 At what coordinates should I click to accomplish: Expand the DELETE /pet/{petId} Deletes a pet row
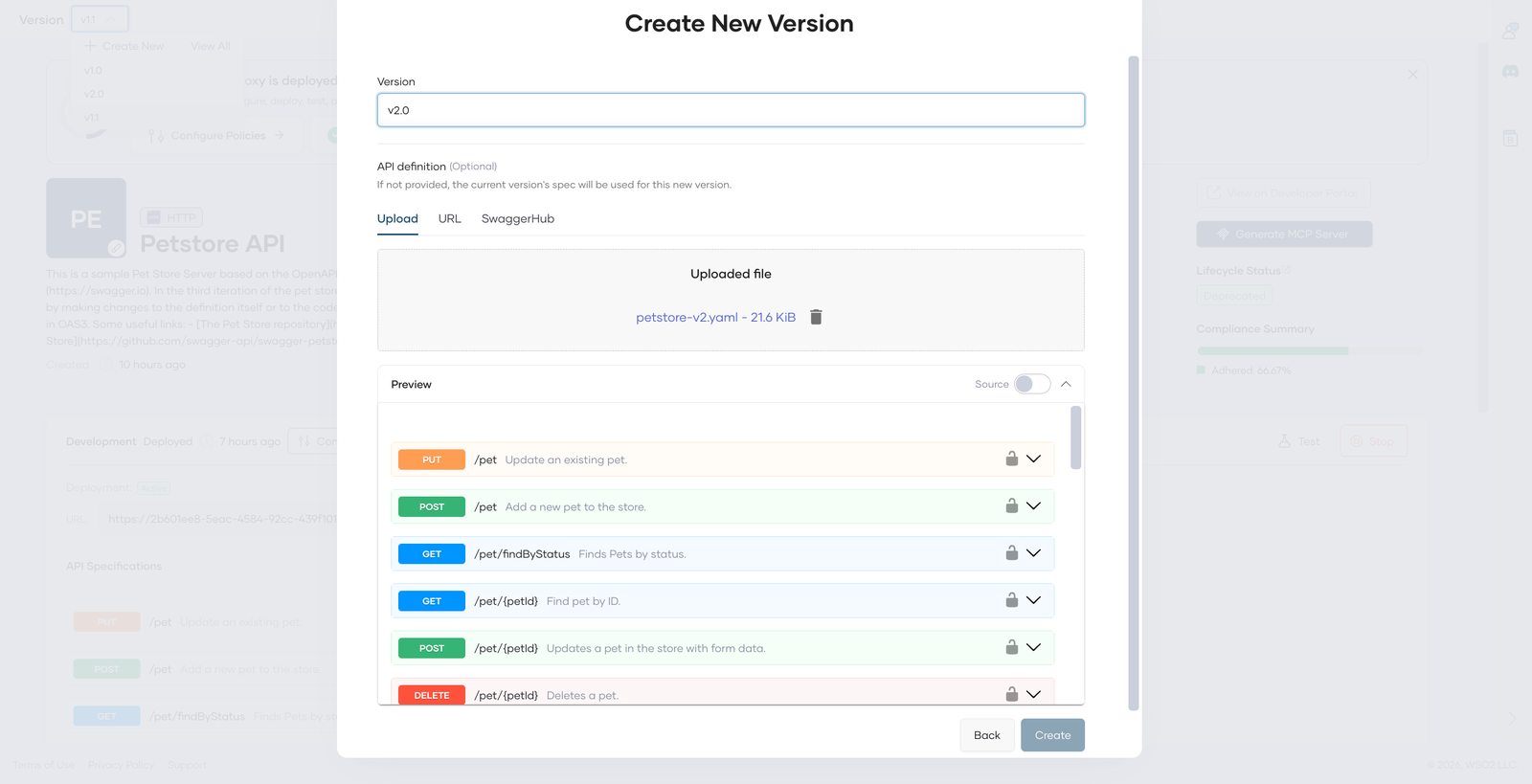click(1033, 694)
